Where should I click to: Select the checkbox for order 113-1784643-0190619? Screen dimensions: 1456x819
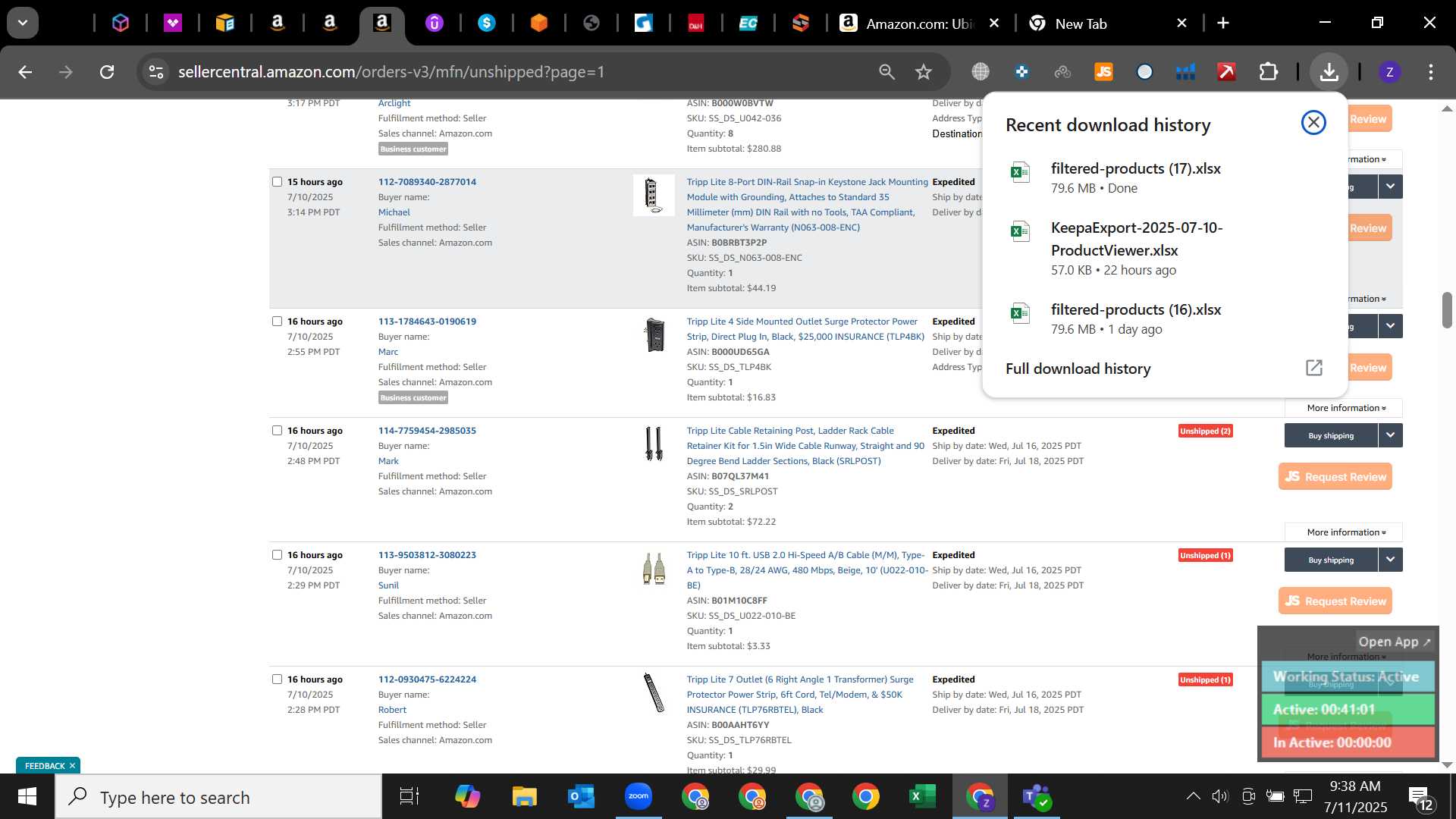277,322
